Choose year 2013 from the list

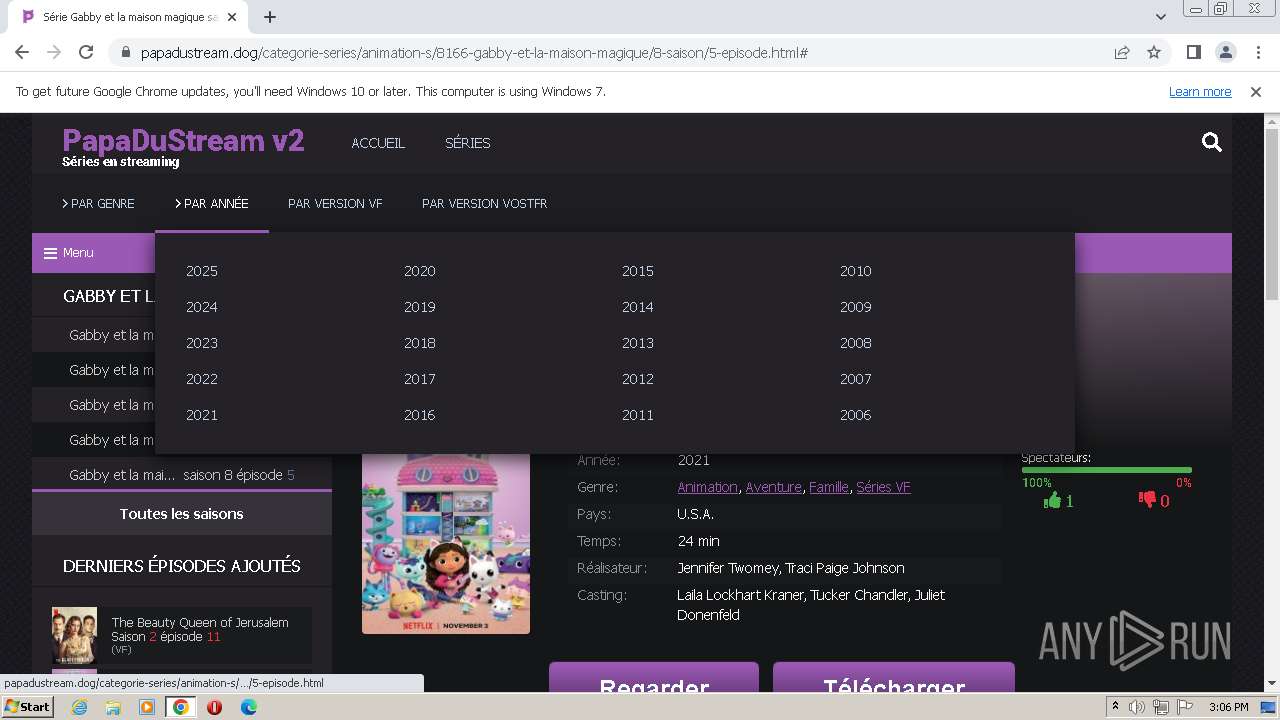(638, 343)
